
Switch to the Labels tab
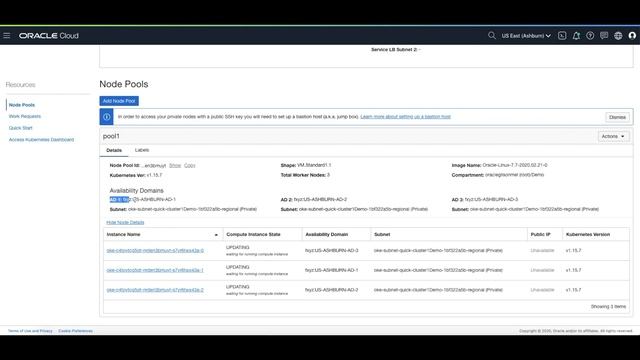point(142,150)
